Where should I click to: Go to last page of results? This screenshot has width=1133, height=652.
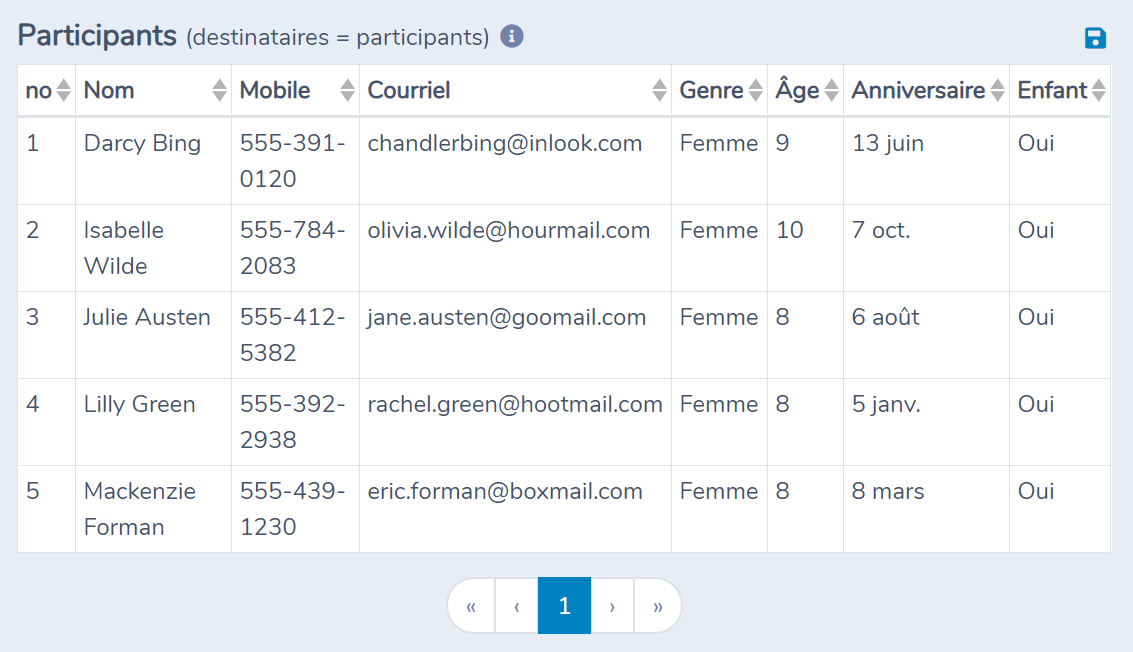[x=658, y=606]
